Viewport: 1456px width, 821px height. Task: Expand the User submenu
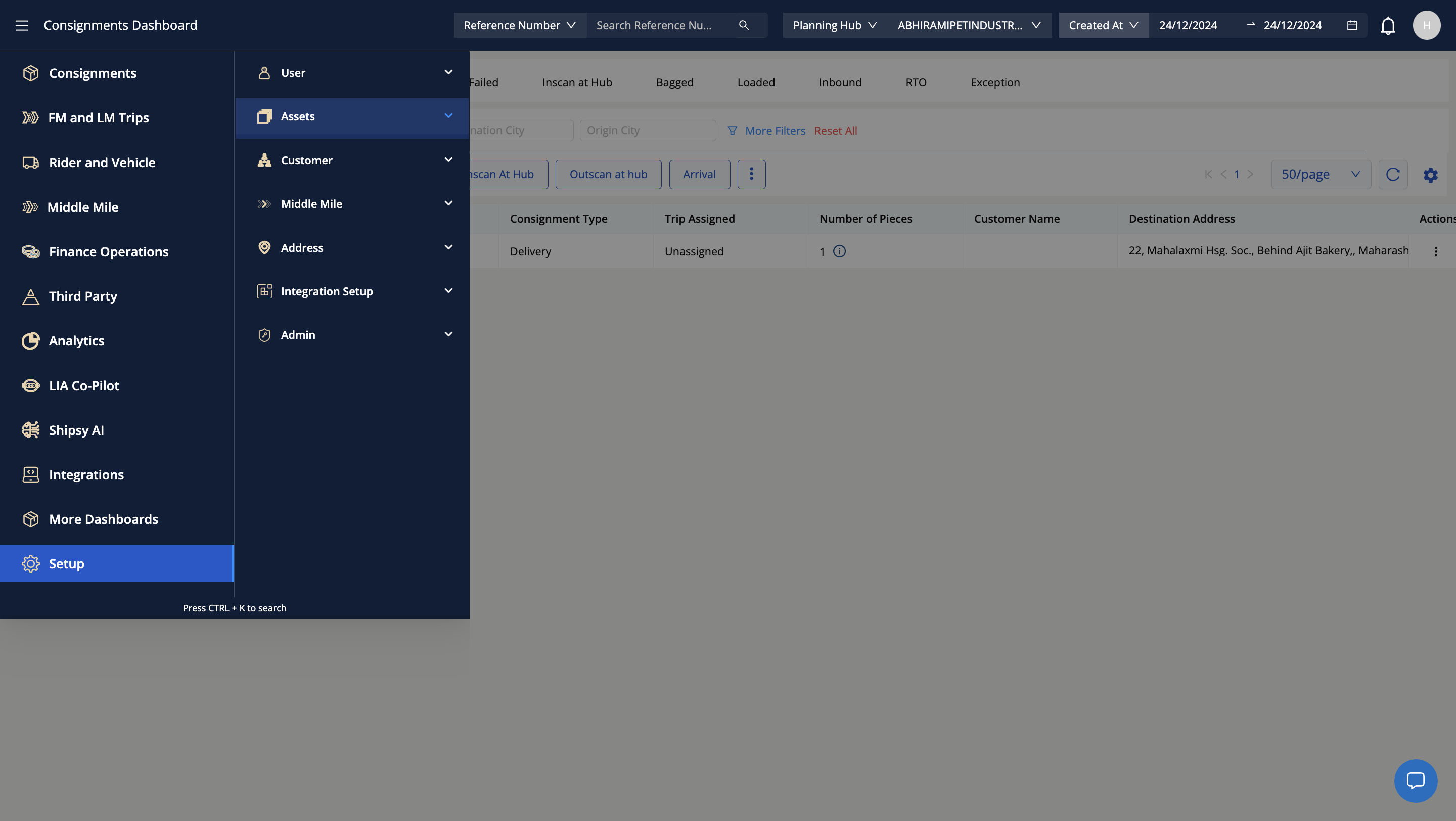pos(352,73)
